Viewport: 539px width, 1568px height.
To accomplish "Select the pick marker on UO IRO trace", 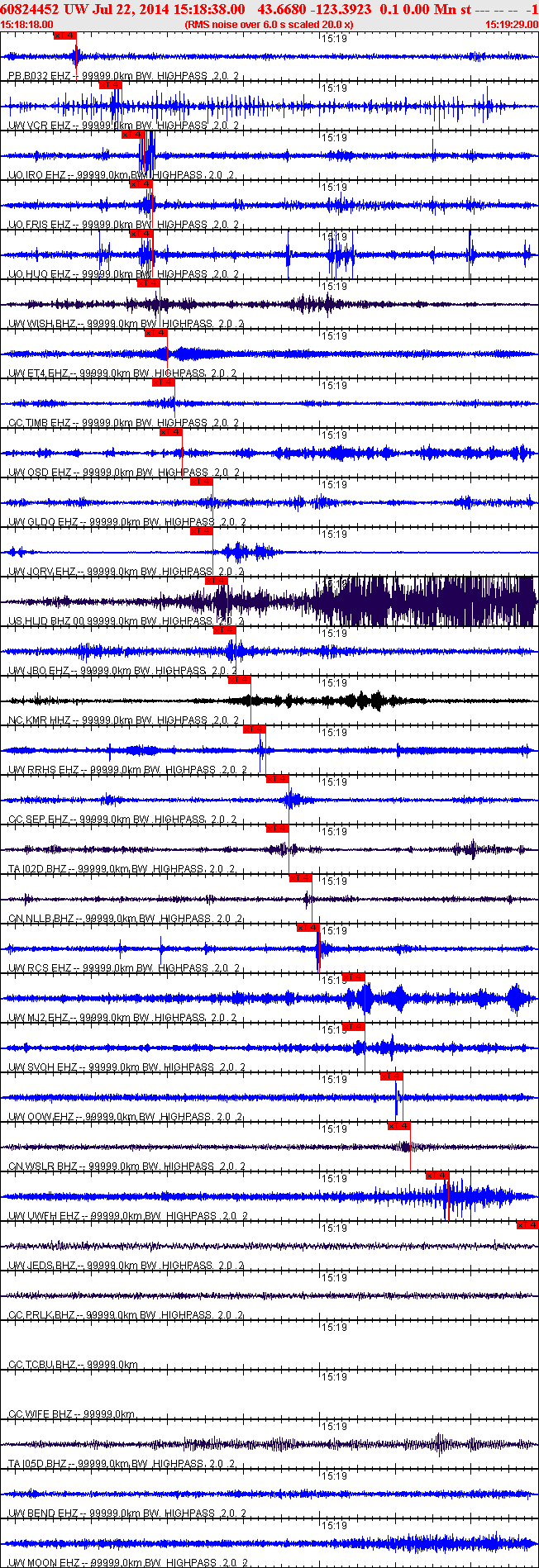I will (133, 135).
